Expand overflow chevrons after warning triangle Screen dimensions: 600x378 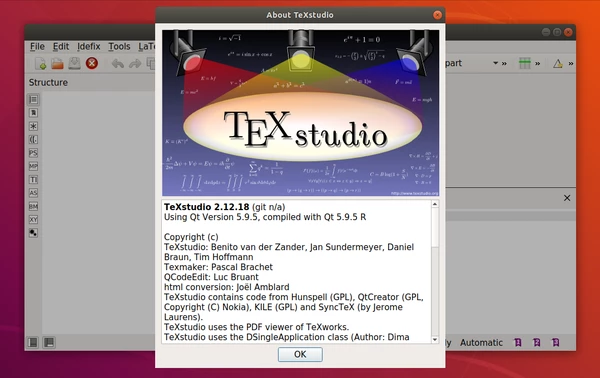pos(571,64)
